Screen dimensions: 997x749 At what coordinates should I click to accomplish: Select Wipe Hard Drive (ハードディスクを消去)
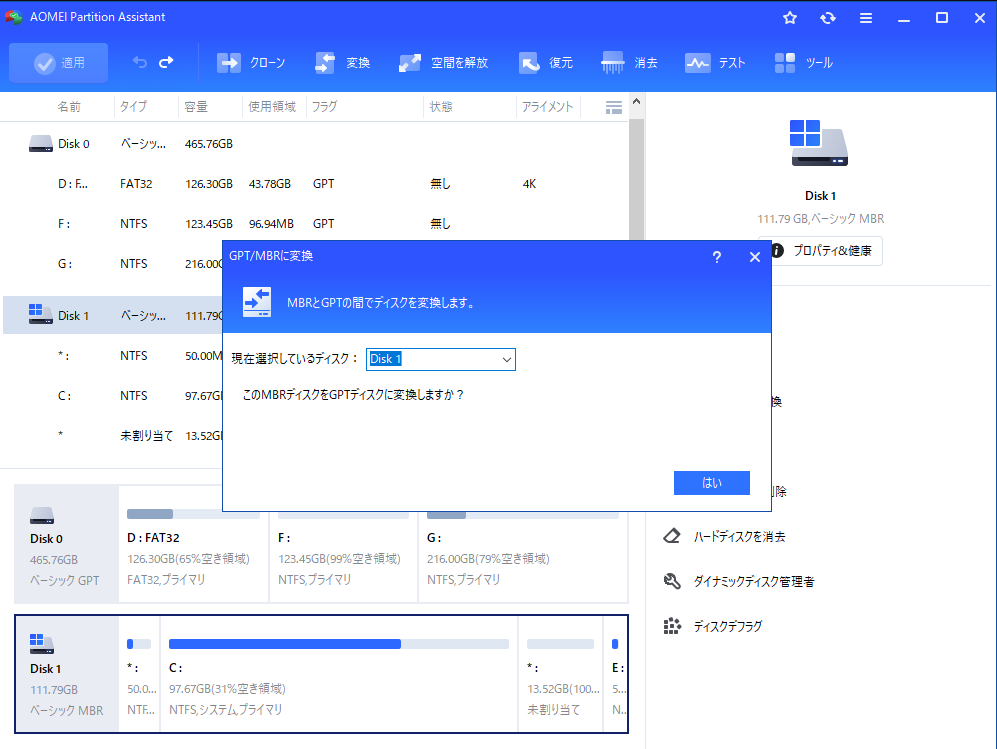point(739,537)
